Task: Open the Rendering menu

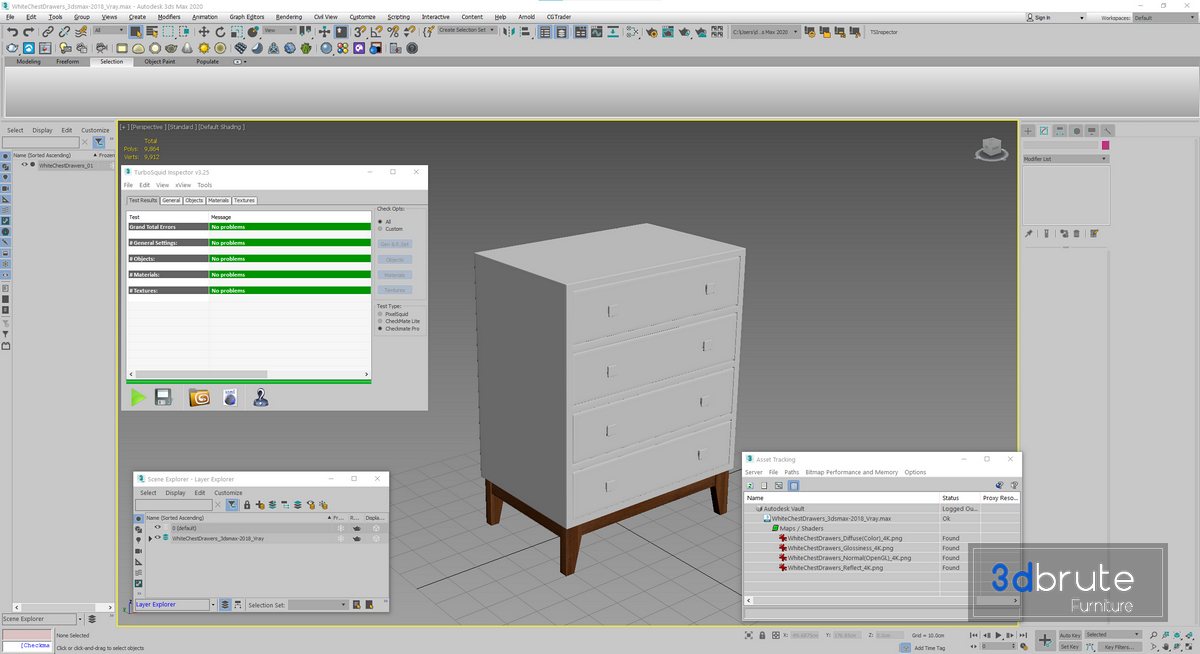Action: (288, 17)
